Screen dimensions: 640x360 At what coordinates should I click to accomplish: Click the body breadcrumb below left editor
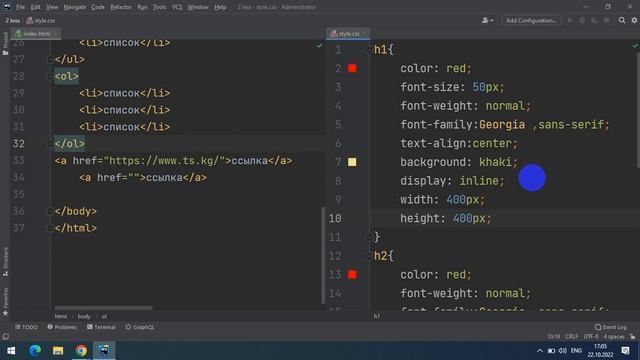point(84,316)
